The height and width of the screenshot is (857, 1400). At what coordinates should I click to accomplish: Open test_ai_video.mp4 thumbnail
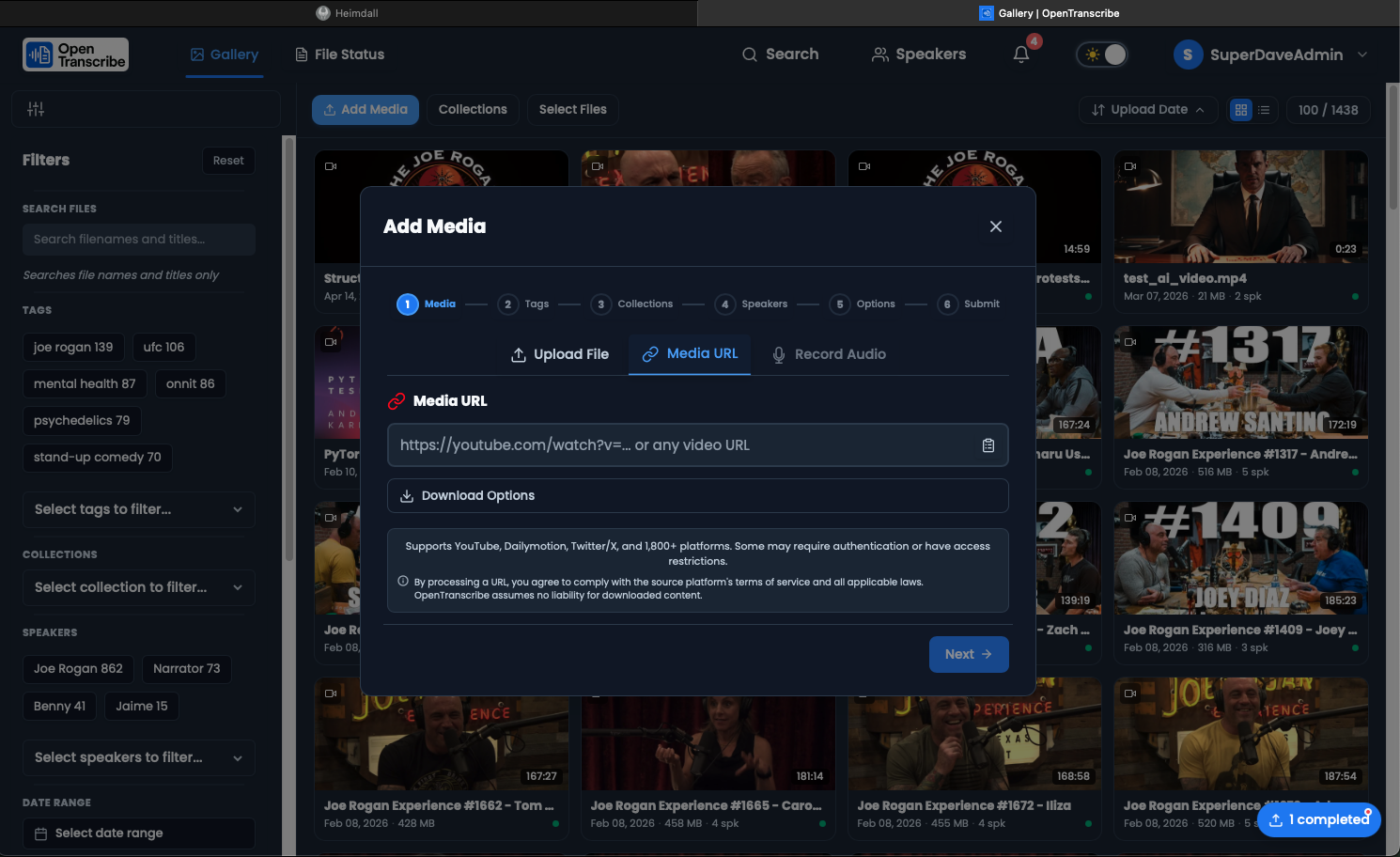(x=1241, y=207)
